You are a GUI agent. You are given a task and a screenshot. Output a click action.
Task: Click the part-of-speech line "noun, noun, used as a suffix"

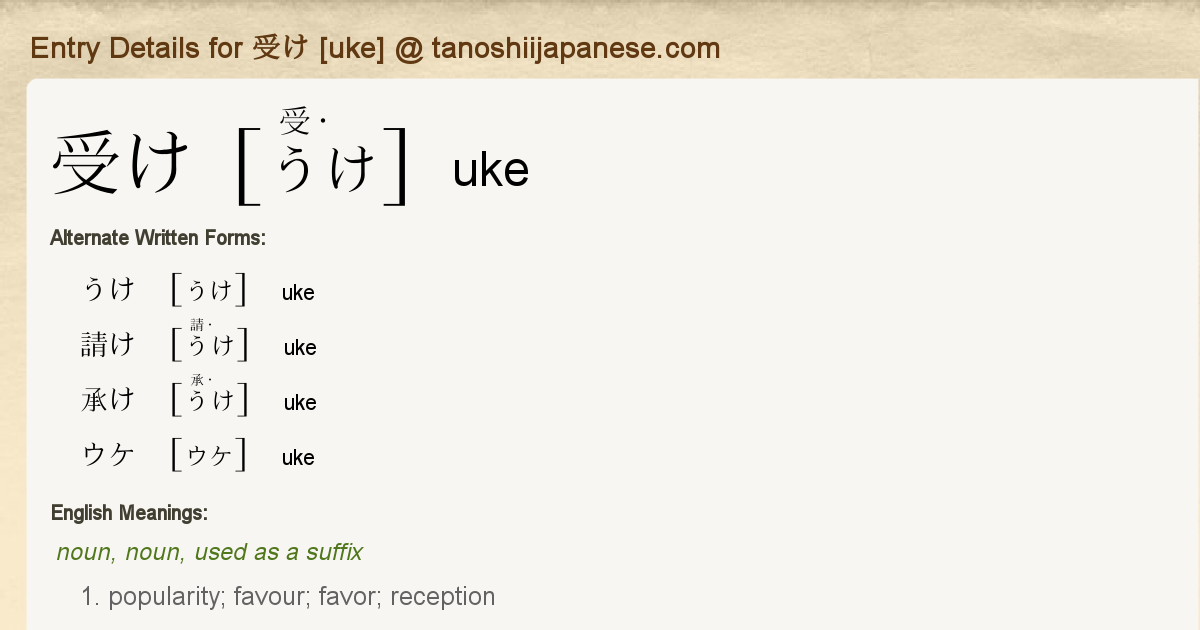[209, 552]
